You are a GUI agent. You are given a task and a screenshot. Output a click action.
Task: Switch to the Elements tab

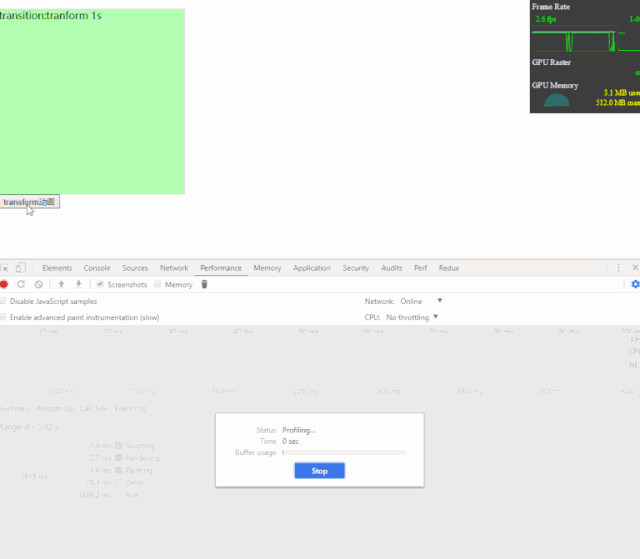[57, 268]
